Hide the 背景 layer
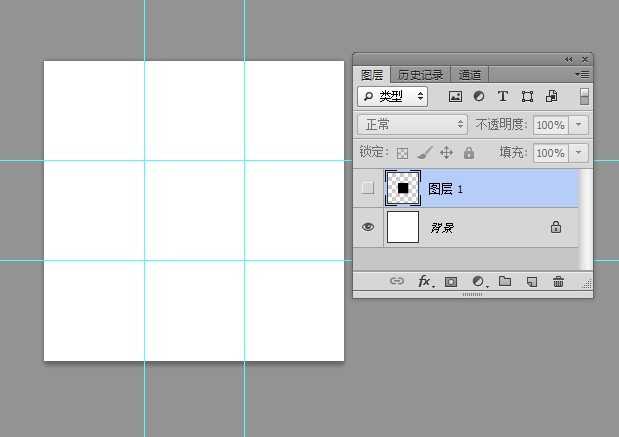The image size is (619, 437). point(368,227)
